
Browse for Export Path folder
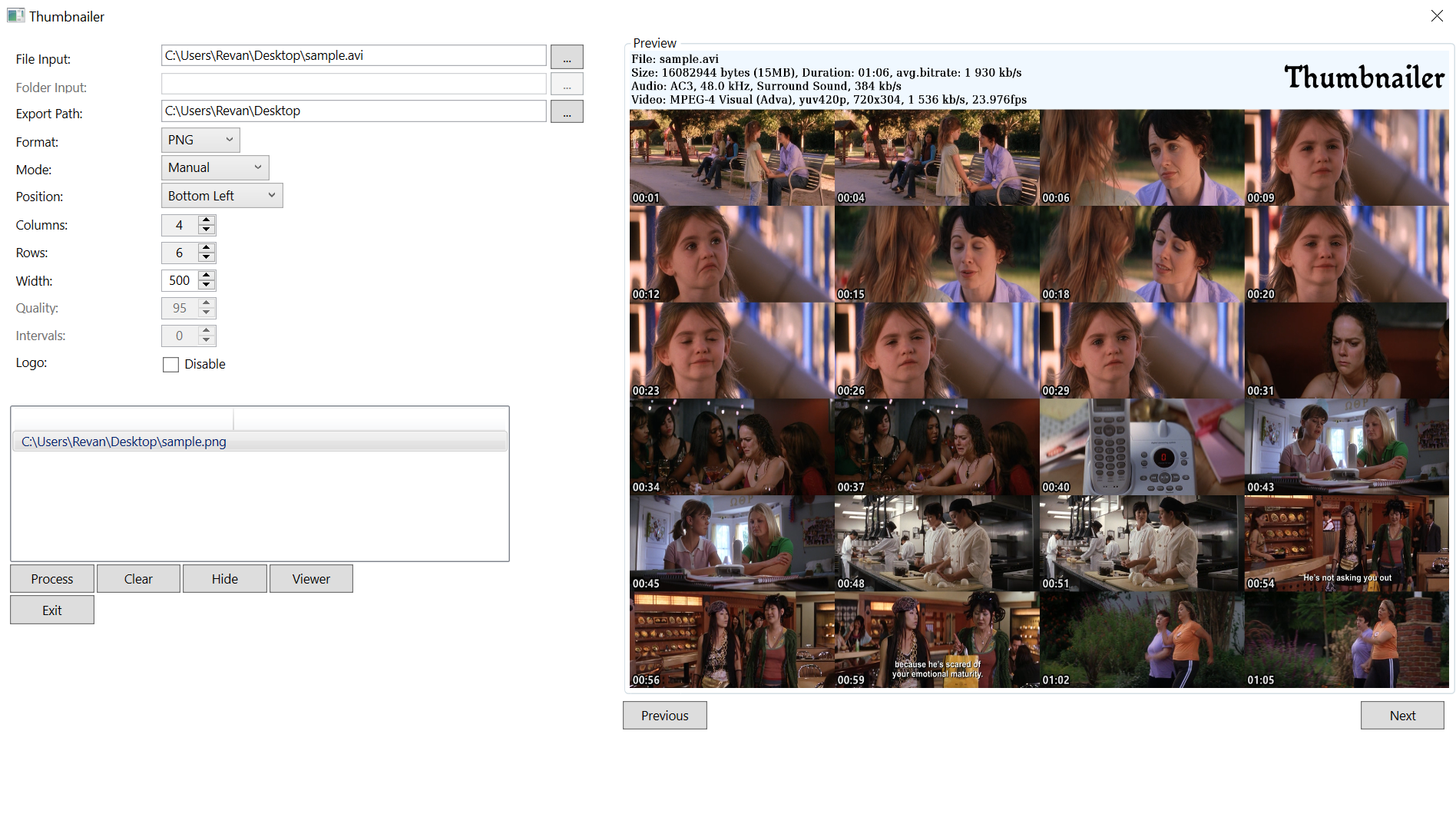click(x=567, y=112)
